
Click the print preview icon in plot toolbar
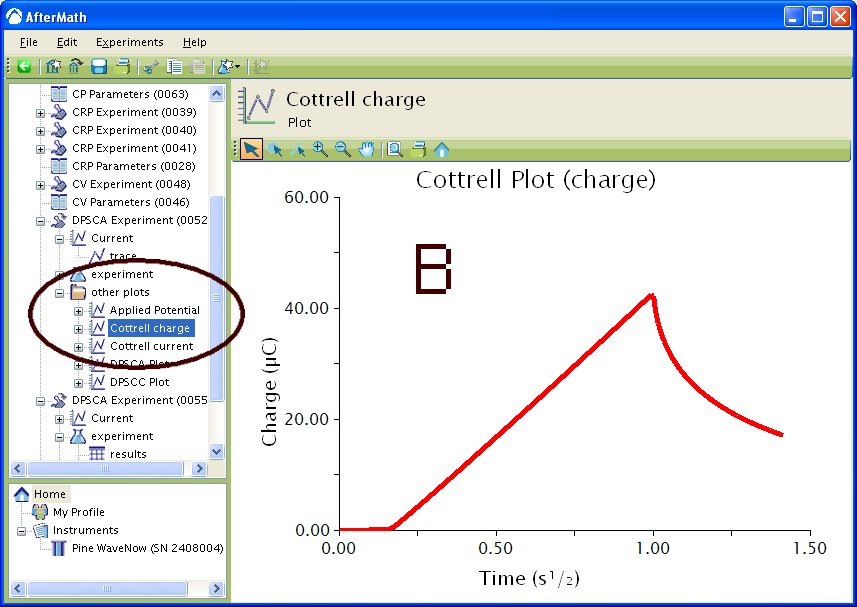tap(395, 149)
